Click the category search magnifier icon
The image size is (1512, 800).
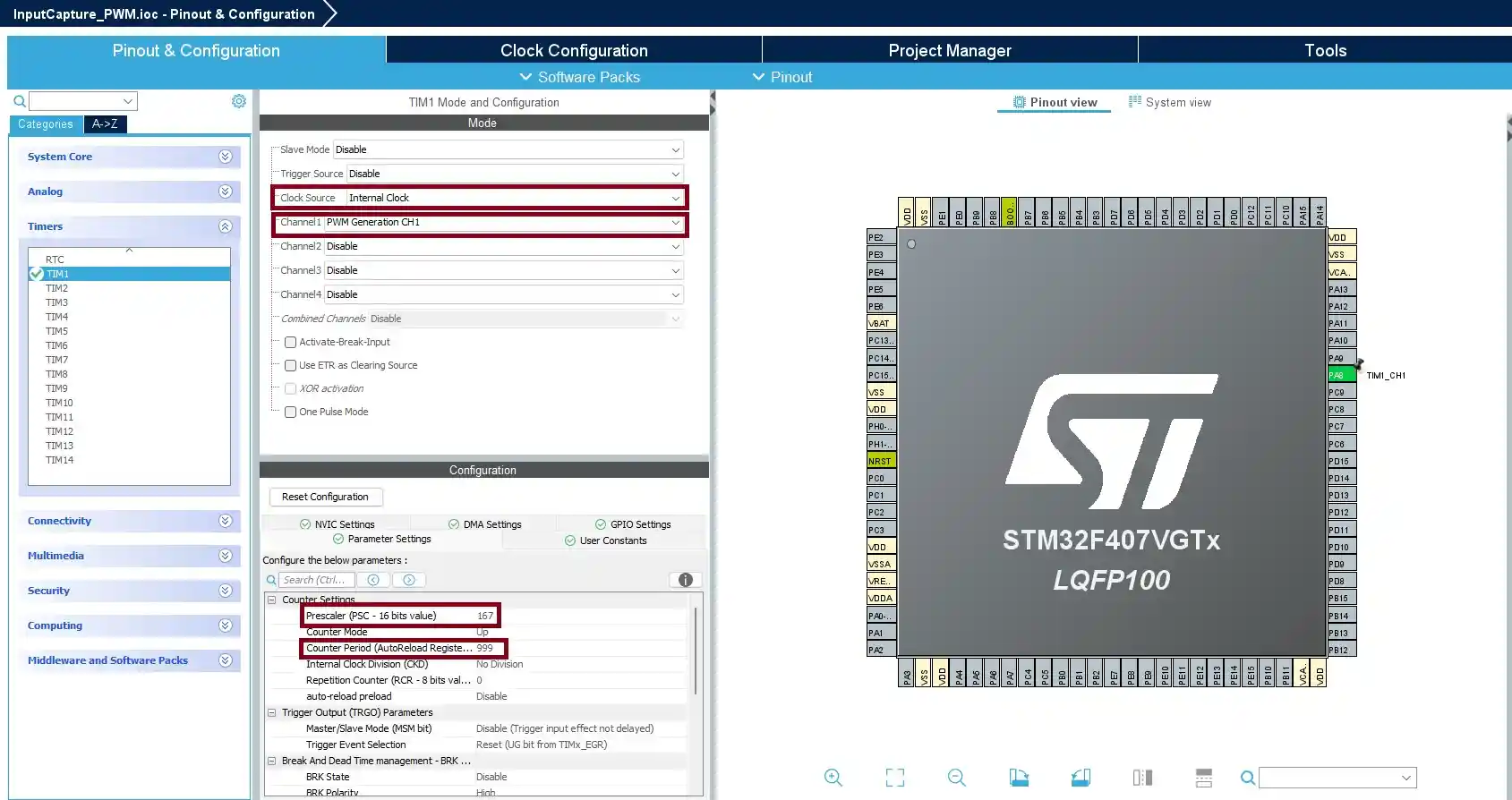coord(19,101)
